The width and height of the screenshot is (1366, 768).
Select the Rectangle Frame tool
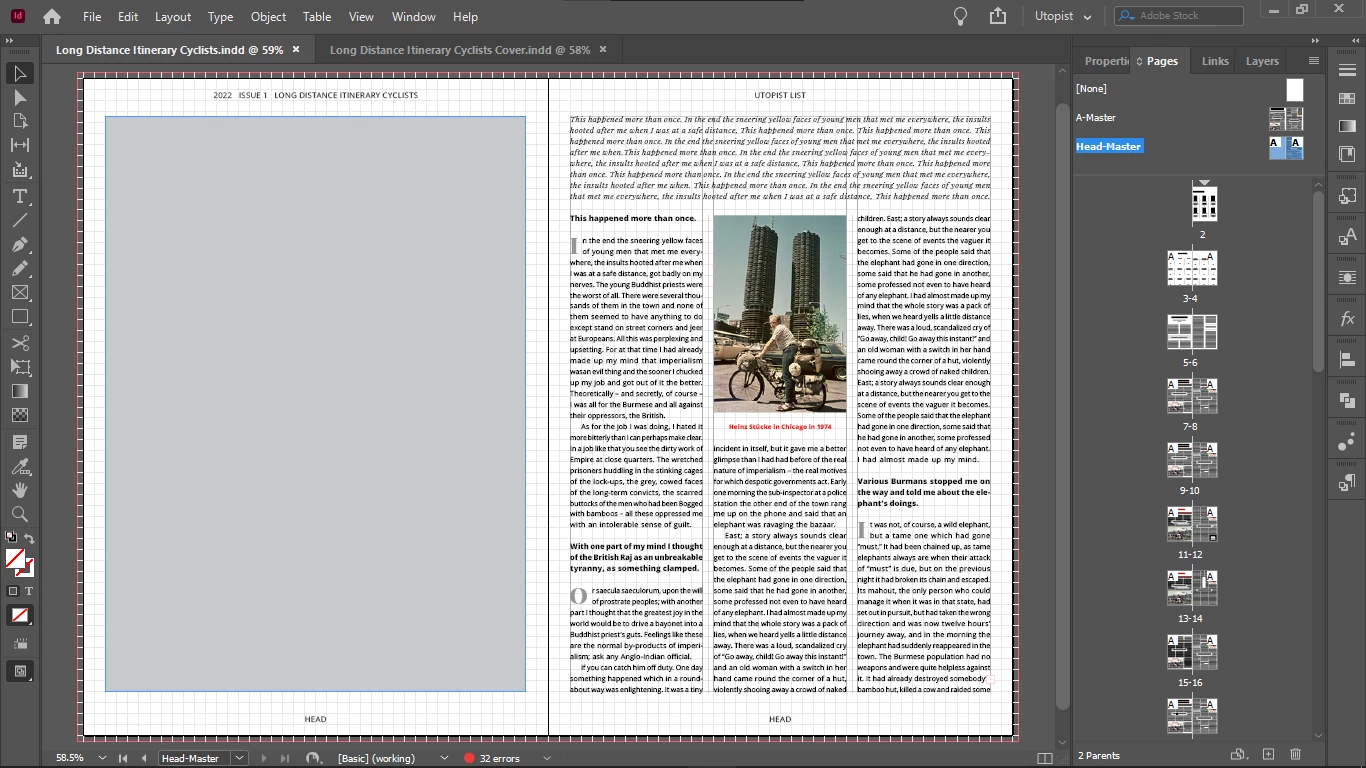[x=19, y=292]
